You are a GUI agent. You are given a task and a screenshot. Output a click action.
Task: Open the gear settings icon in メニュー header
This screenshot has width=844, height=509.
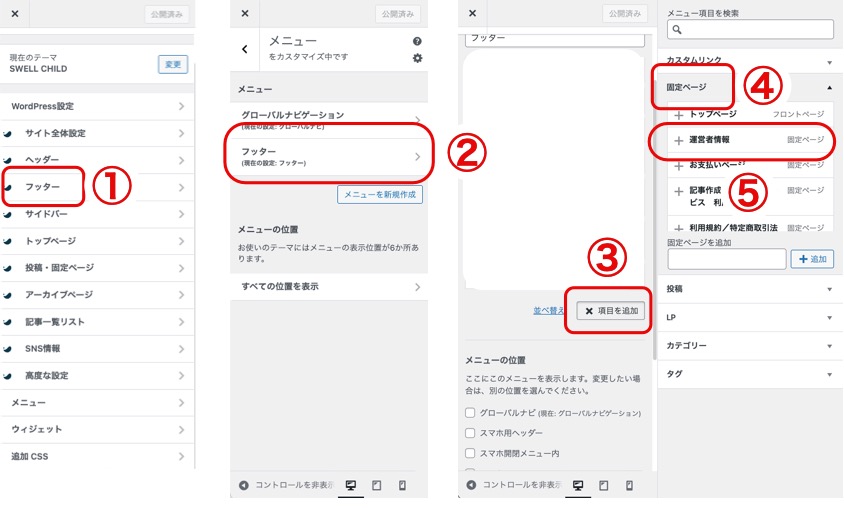point(417,58)
